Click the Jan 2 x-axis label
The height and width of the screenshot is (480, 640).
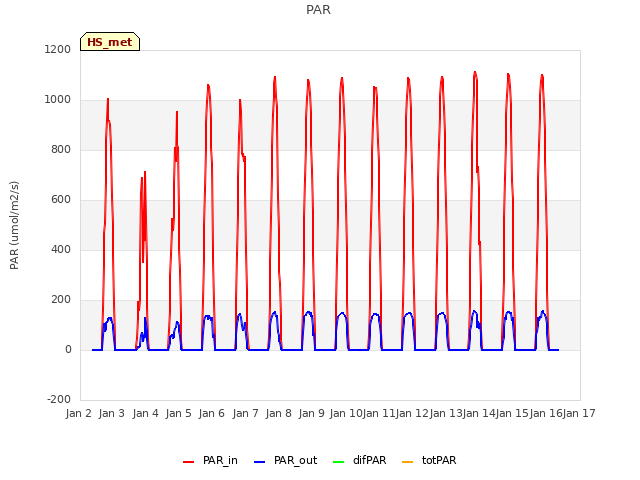[78, 413]
